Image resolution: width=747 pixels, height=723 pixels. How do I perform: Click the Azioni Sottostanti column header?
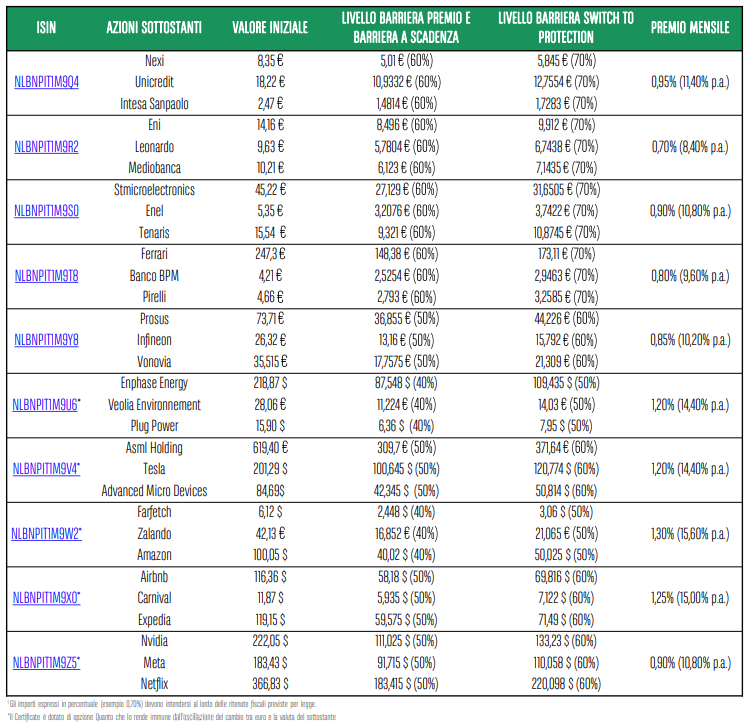click(154, 28)
